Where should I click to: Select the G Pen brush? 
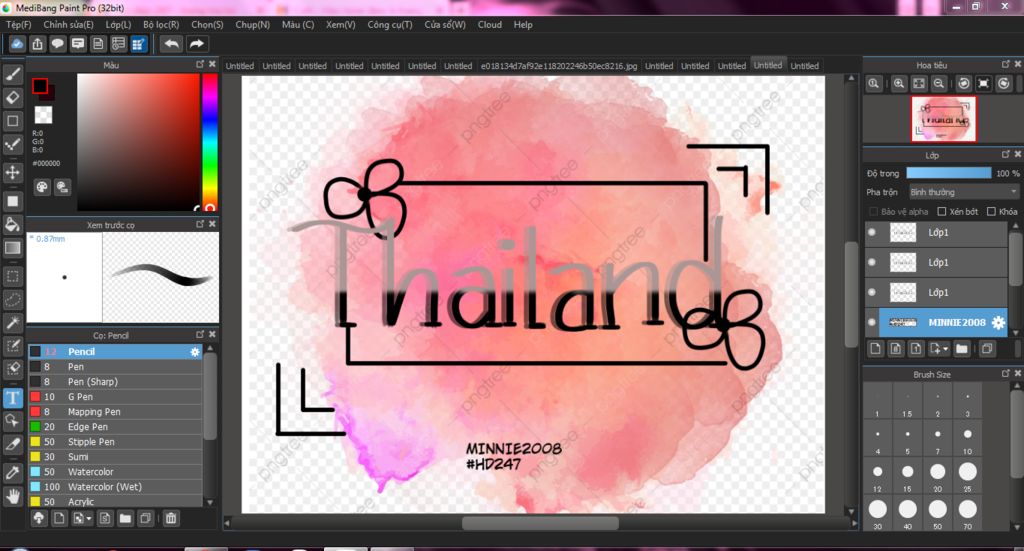[115, 397]
